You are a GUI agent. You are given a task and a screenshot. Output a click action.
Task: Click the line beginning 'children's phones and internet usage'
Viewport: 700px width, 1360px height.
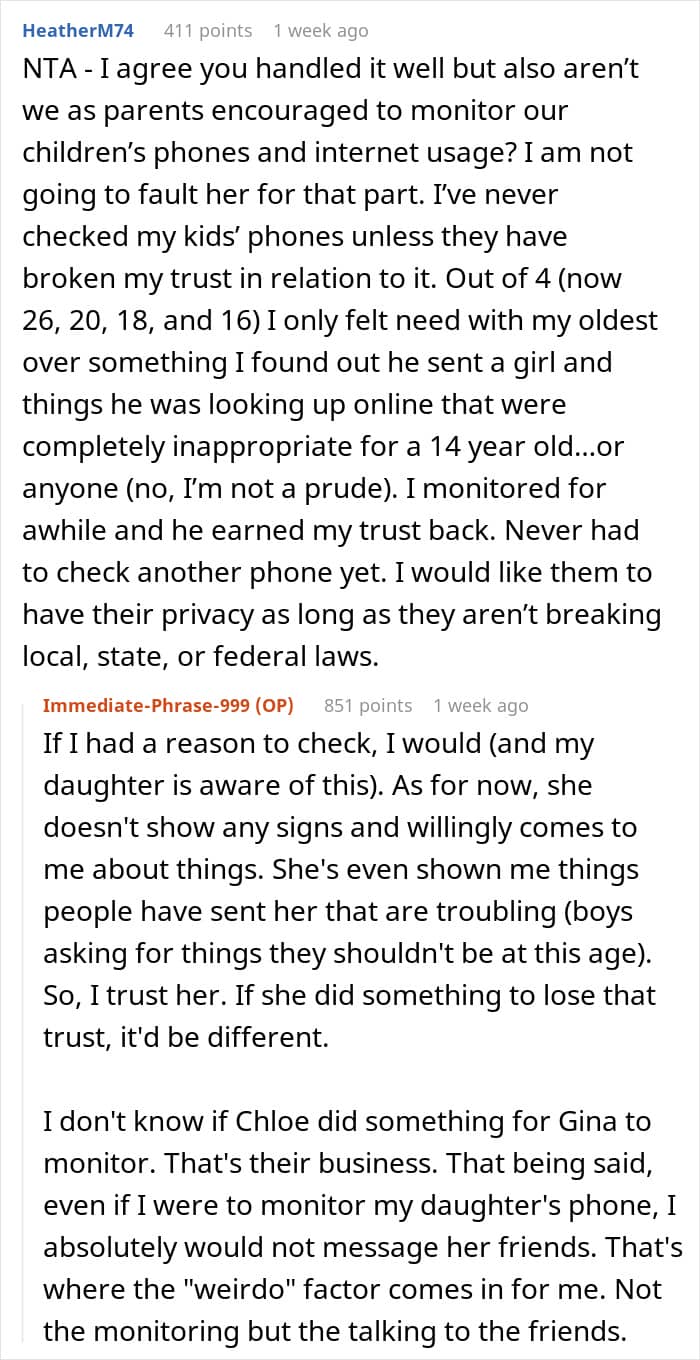(x=327, y=154)
